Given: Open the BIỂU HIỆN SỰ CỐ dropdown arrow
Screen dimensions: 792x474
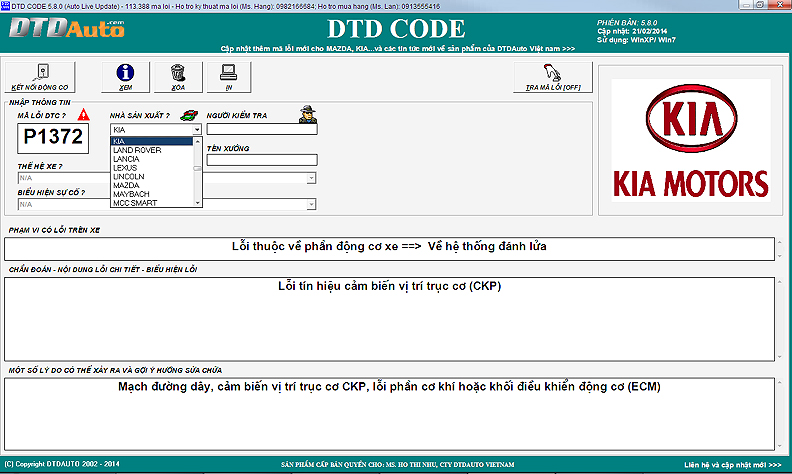Looking at the screenshot, I should click(311, 204).
